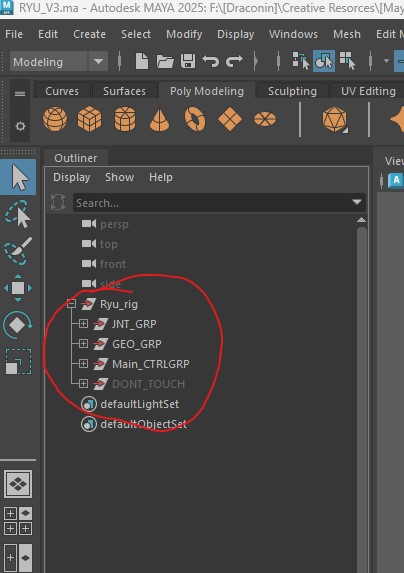
Task: Switch to four-view panel layout
Action: (x=18, y=521)
